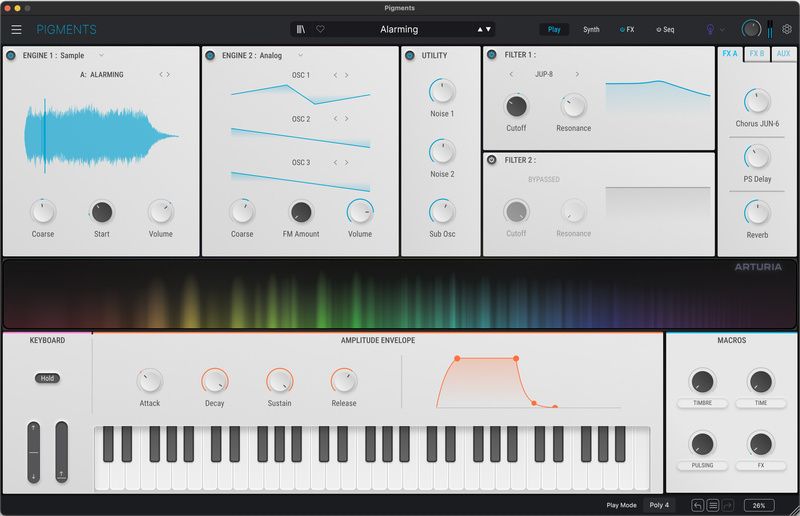Open Engine 2 type dropdown
Image resolution: width=800 pixels, height=516 pixels.
[x=301, y=55]
